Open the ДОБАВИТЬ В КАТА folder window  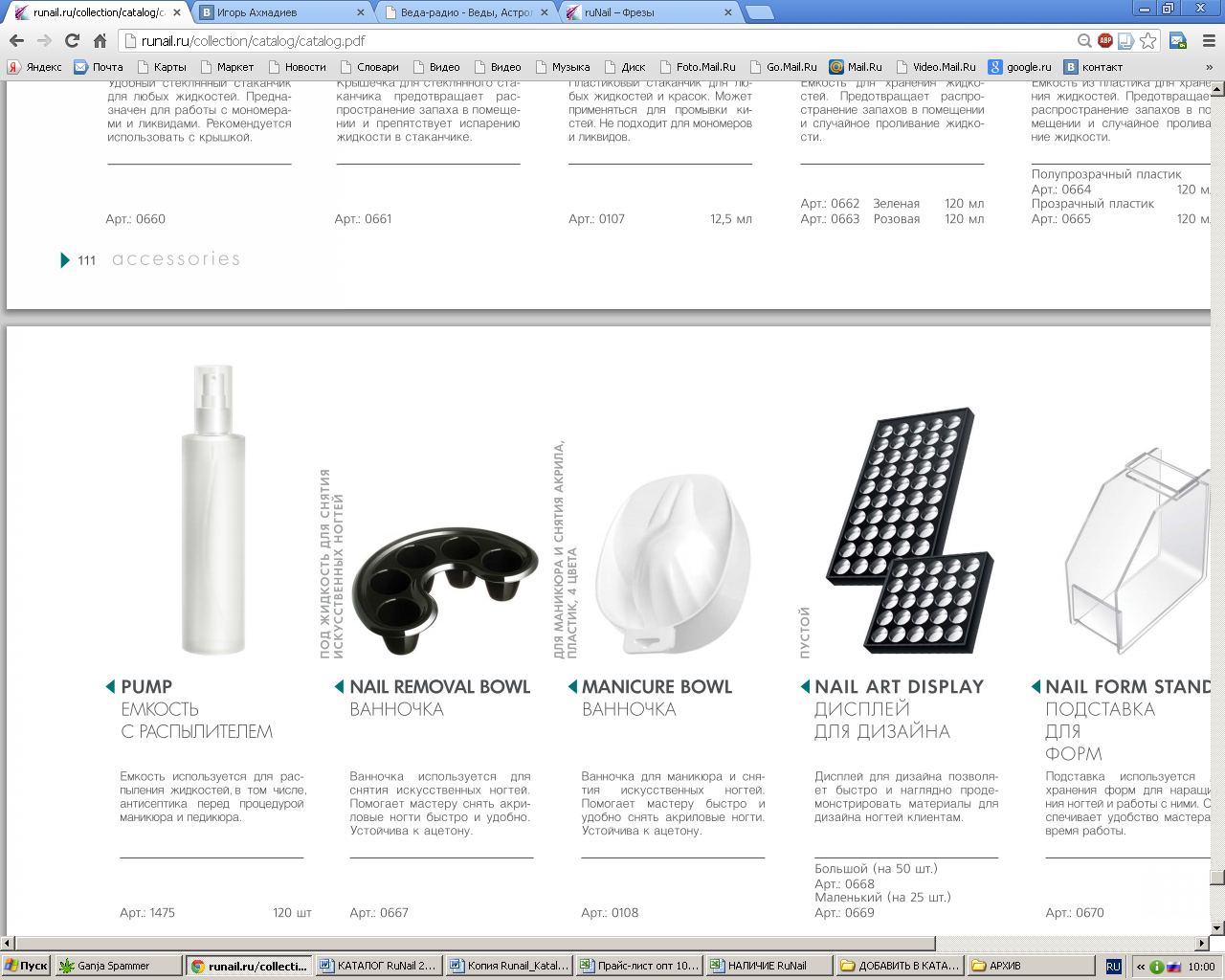899,966
